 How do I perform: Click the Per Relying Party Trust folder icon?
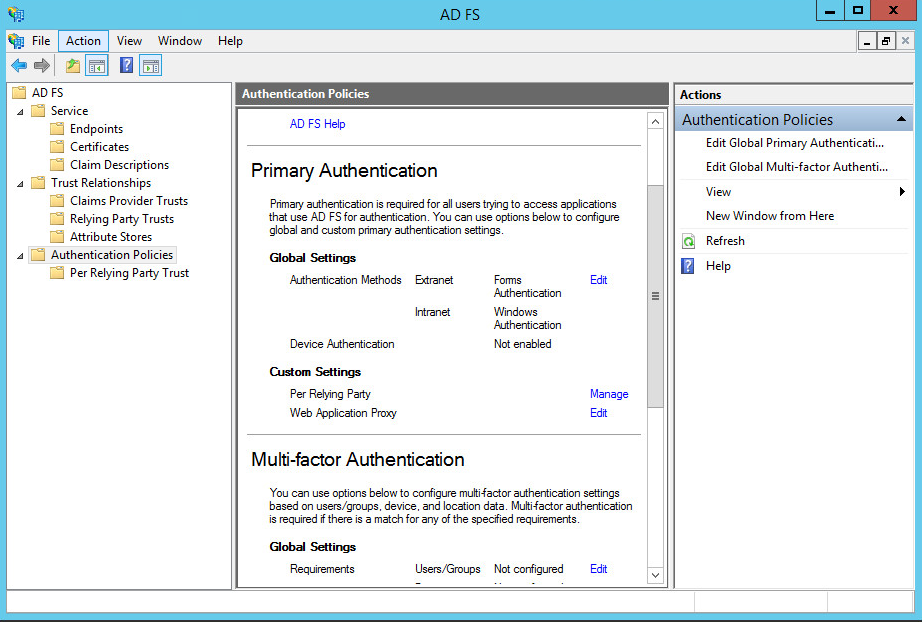pyautogui.click(x=57, y=273)
